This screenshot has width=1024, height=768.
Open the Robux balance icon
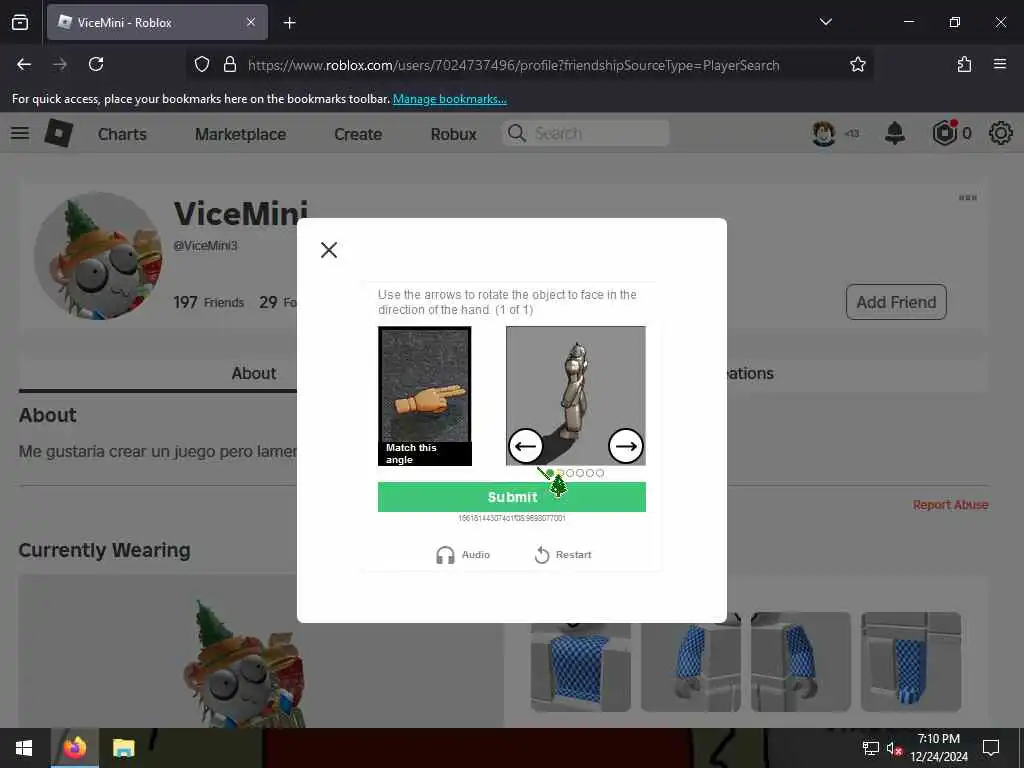tap(944, 133)
